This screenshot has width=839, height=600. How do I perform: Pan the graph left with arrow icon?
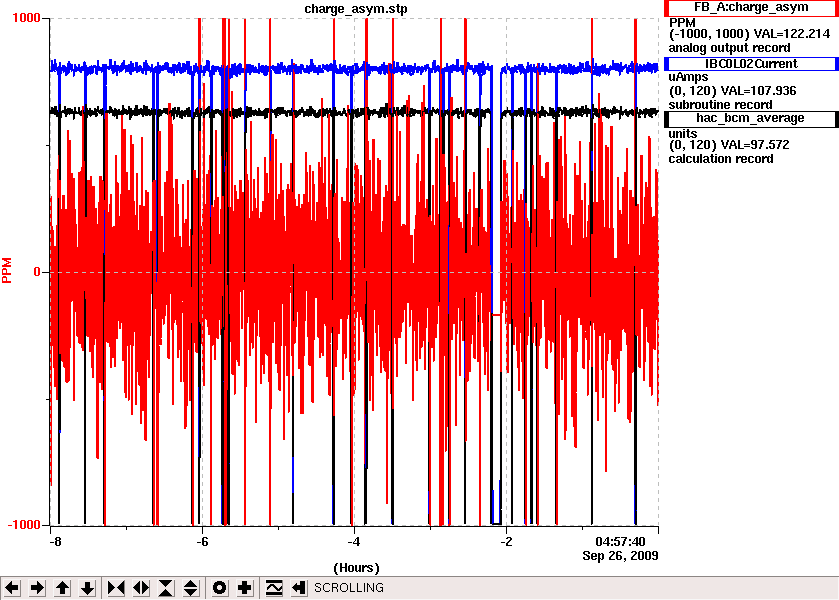12,588
